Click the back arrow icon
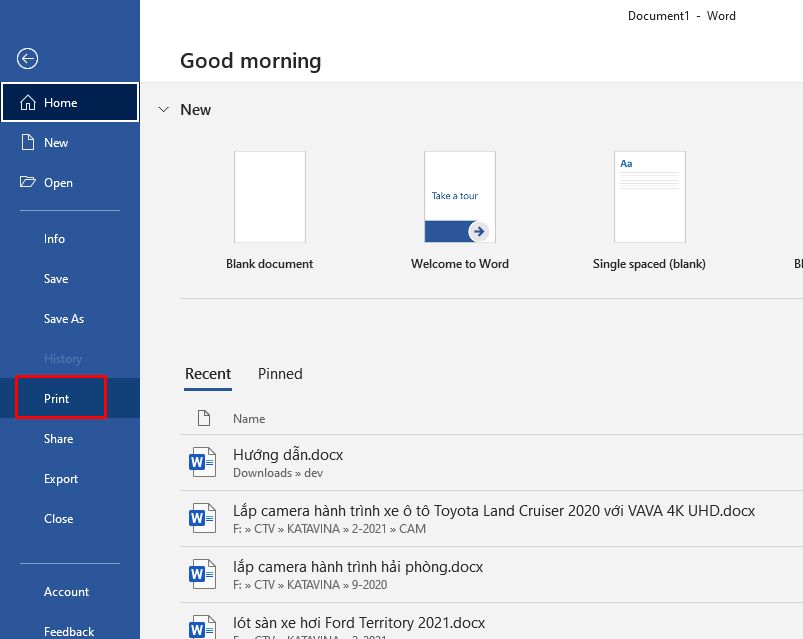This screenshot has width=803, height=639. (27, 58)
